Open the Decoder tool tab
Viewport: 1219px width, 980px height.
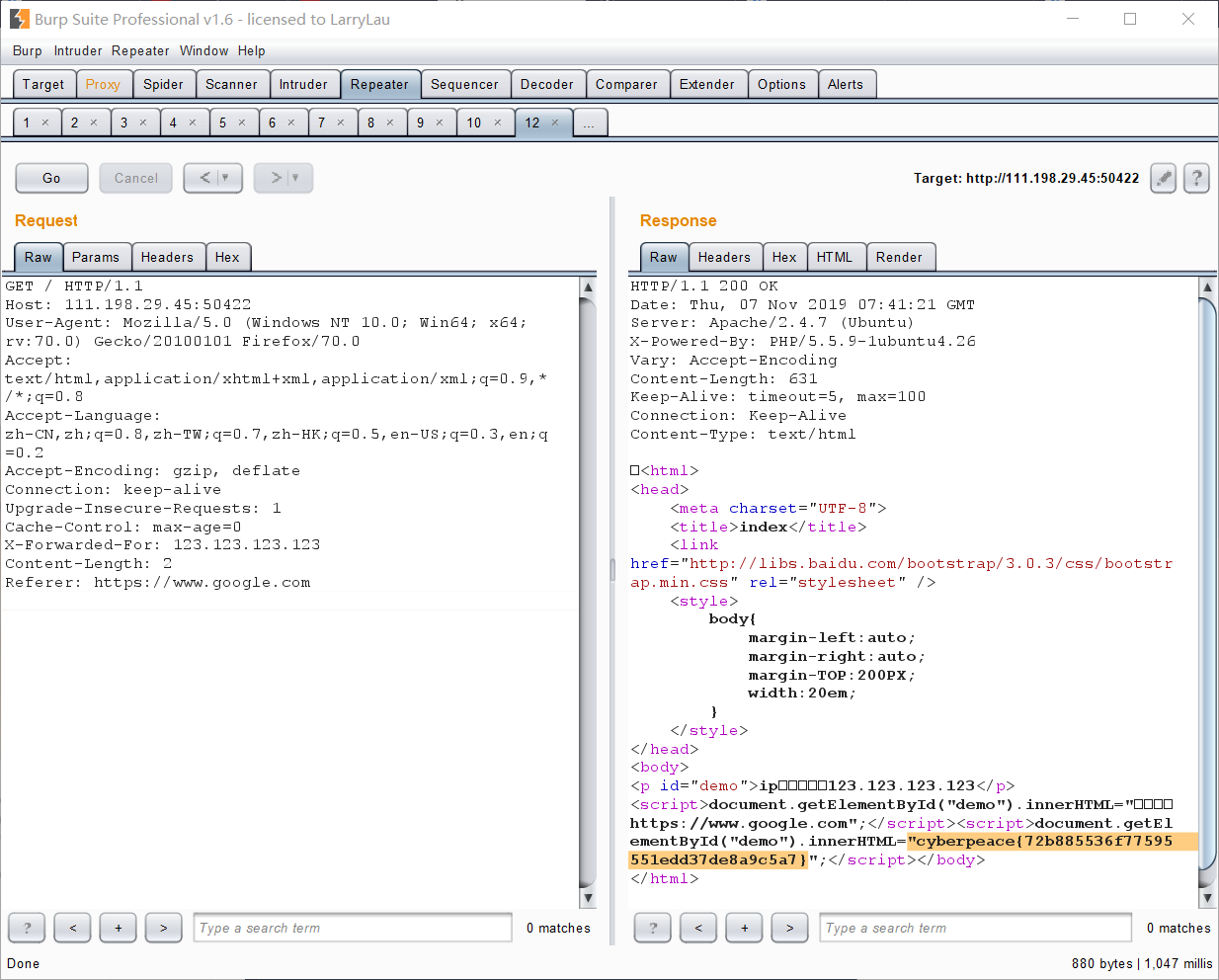(x=547, y=84)
